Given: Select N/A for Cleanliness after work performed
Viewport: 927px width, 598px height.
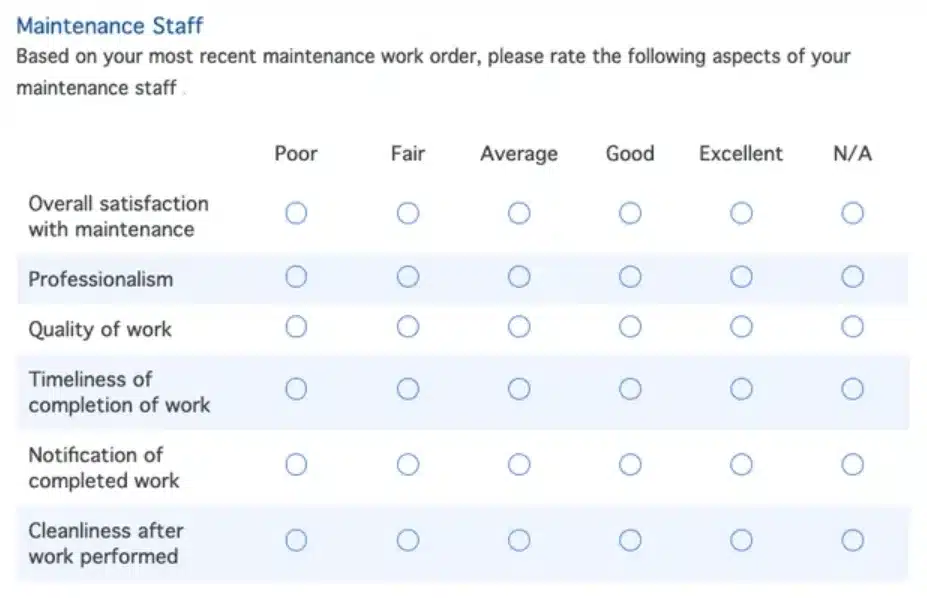Looking at the screenshot, I should [x=852, y=540].
